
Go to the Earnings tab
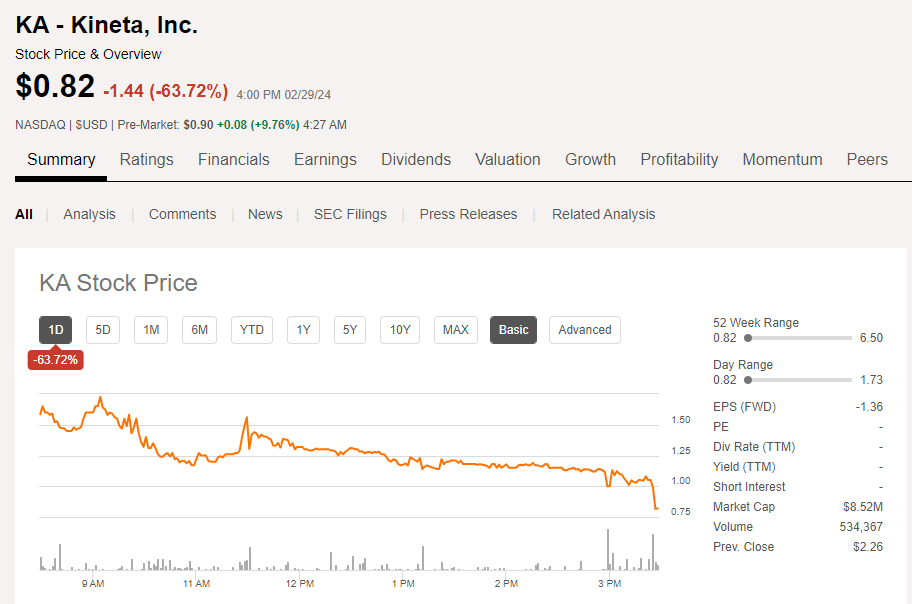(x=325, y=159)
